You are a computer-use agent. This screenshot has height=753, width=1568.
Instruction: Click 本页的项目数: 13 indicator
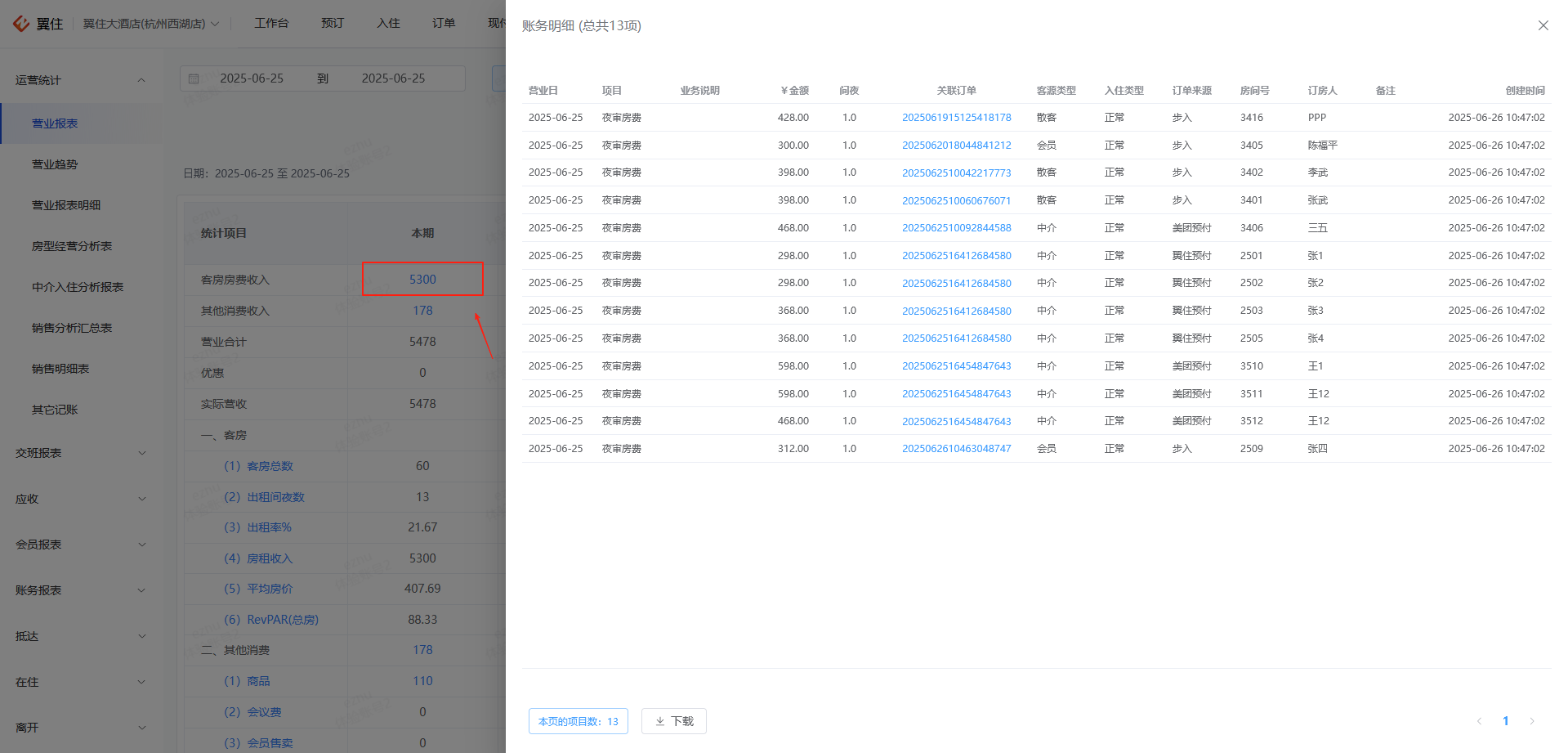[579, 721]
